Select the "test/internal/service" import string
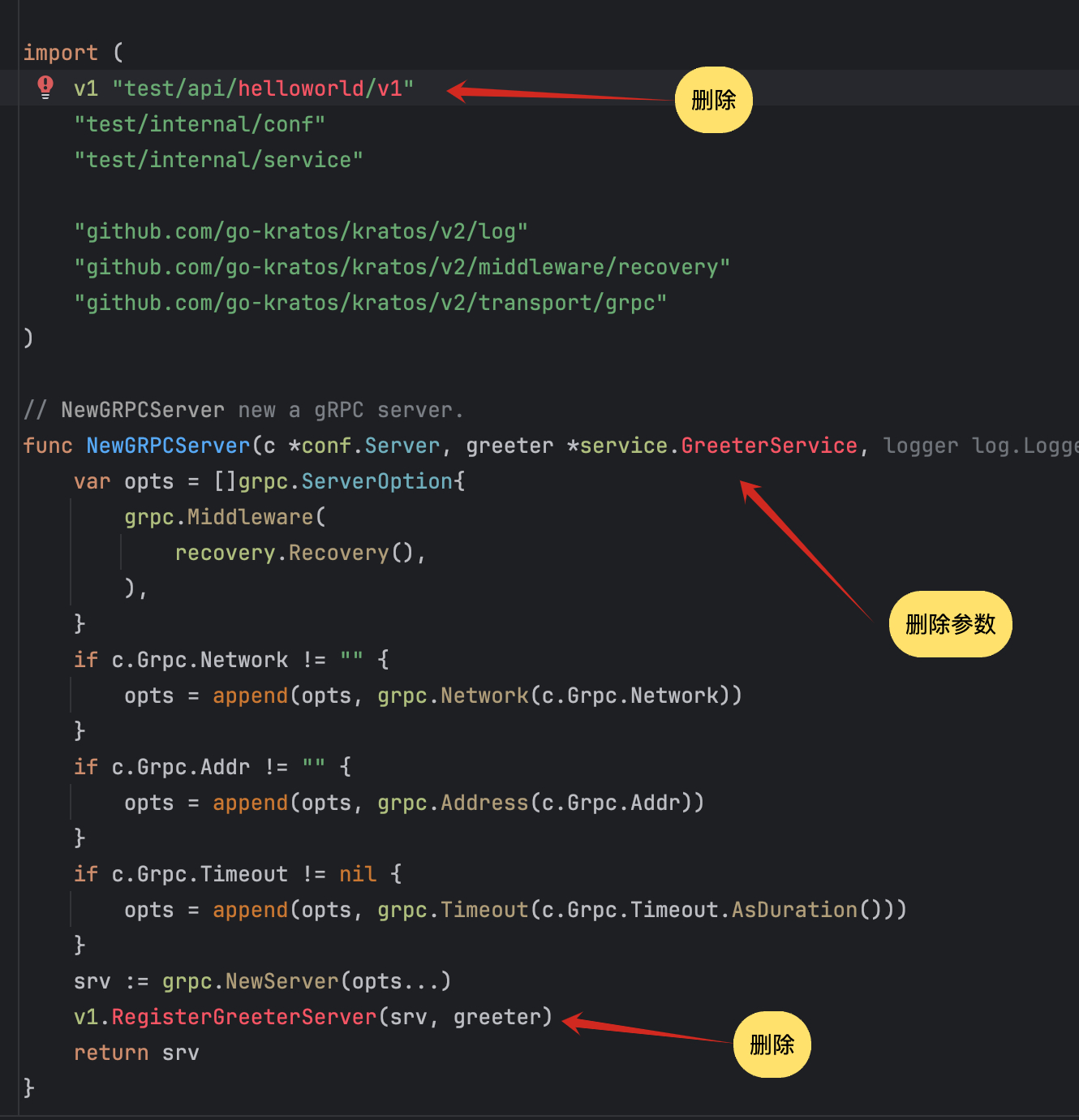The image size is (1079, 1120). pos(218,160)
